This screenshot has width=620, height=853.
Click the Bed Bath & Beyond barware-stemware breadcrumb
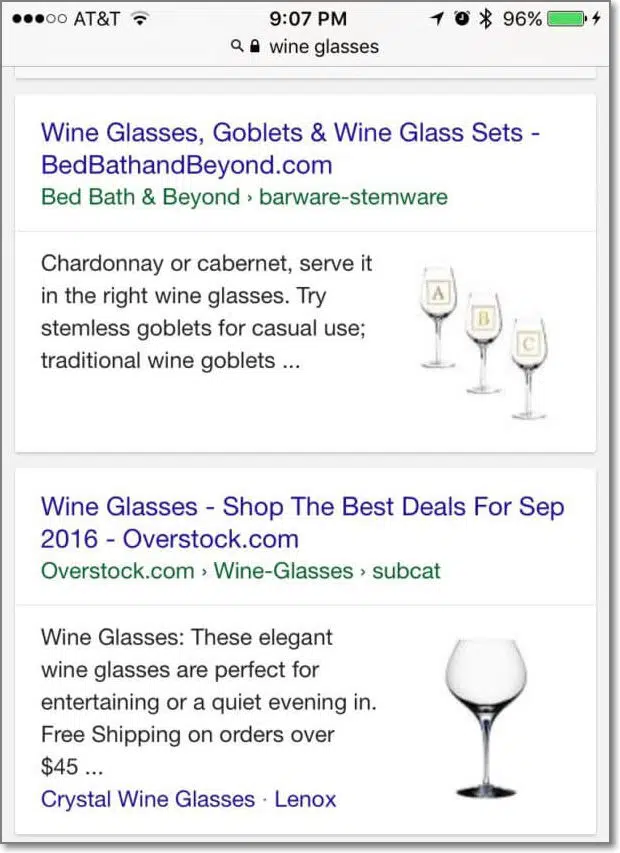coord(244,197)
